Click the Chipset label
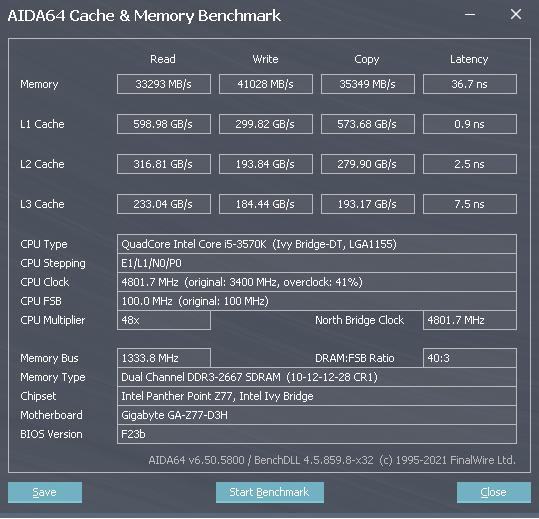 (x=38, y=396)
